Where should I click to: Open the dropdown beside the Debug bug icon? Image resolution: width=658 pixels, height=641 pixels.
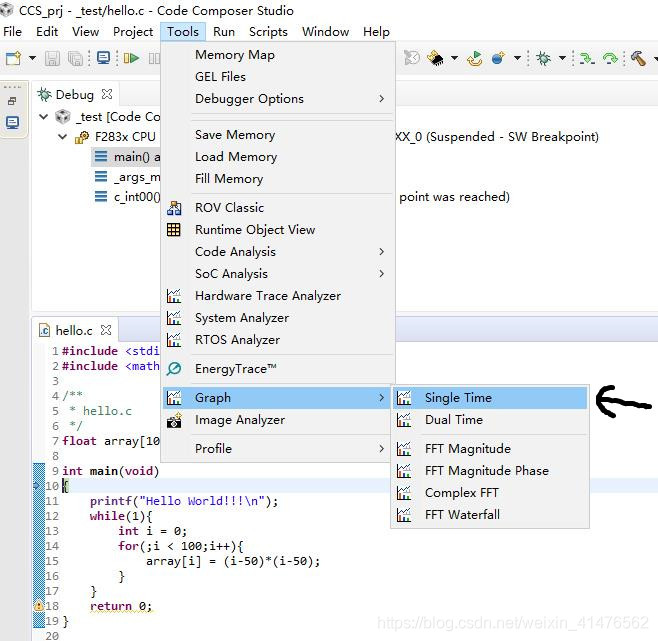(562, 58)
